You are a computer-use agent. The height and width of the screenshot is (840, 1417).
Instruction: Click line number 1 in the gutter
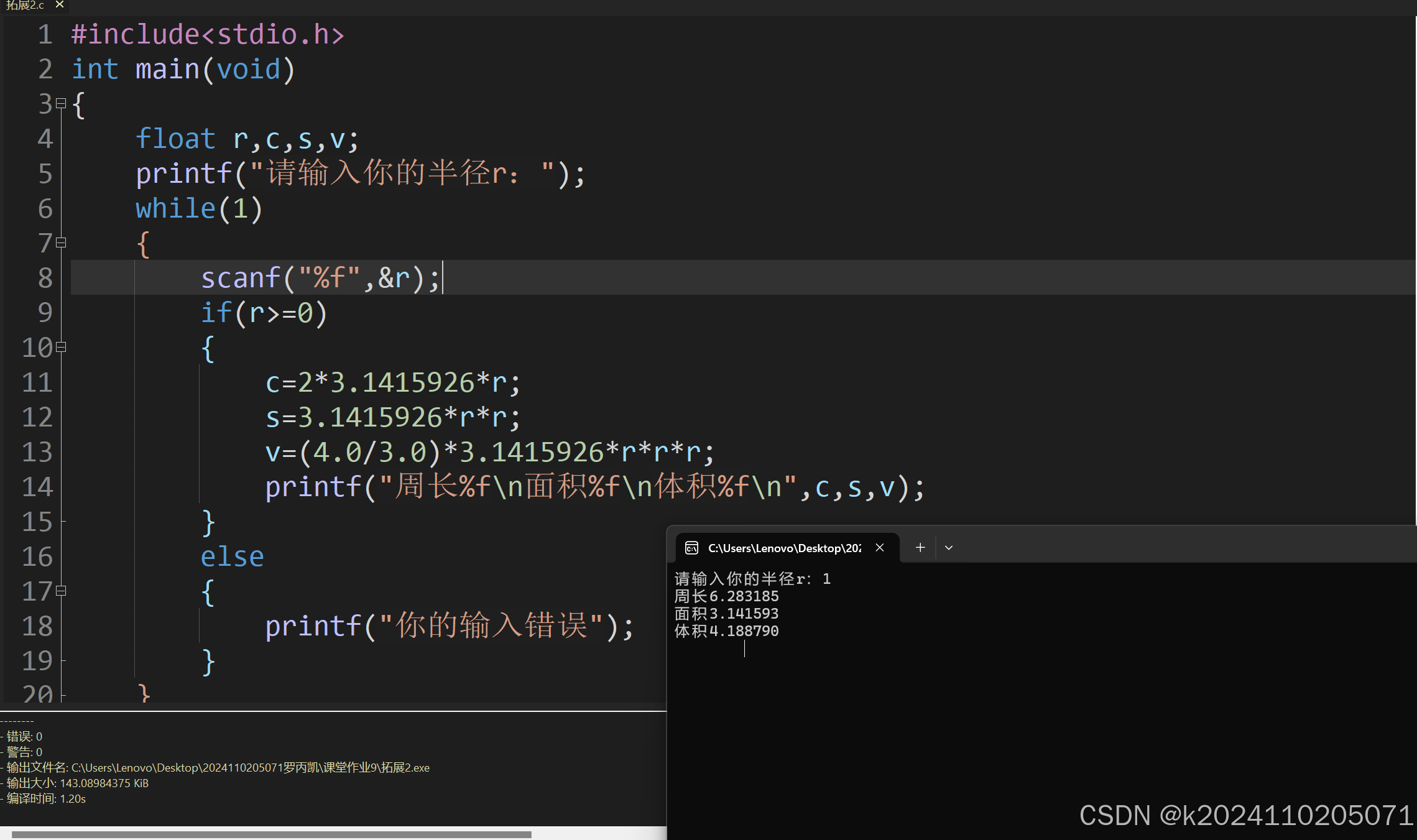[45, 34]
